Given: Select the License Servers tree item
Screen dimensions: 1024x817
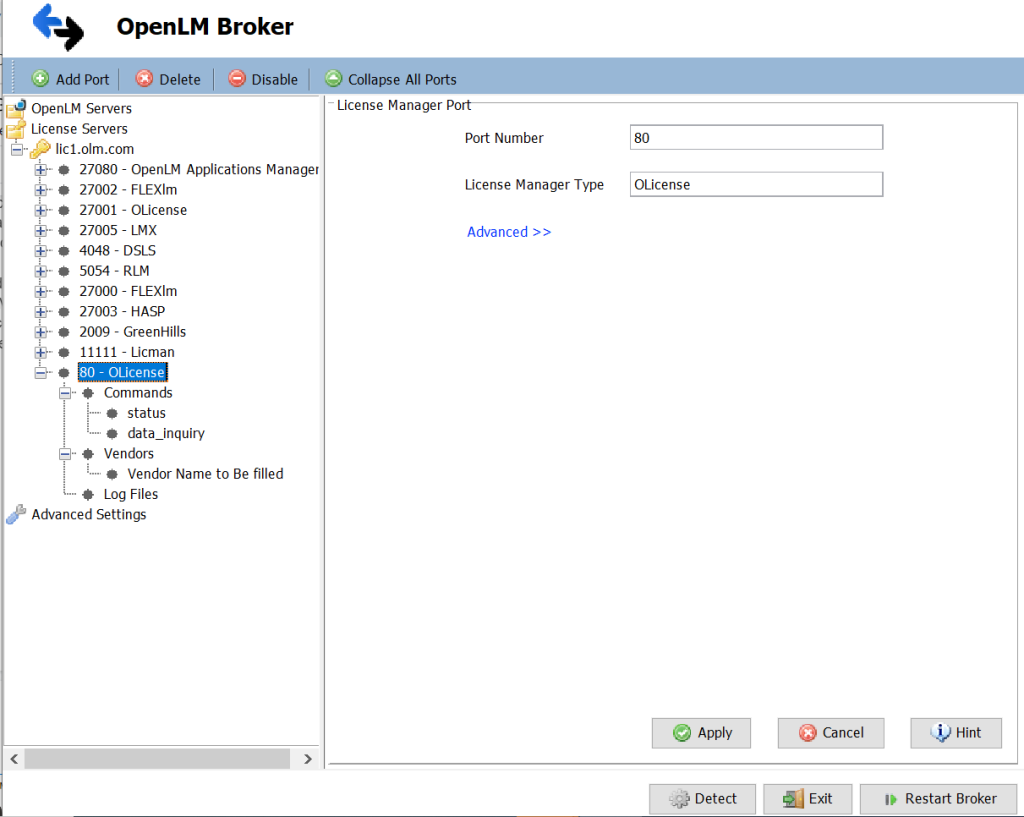Looking at the screenshot, I should click(x=80, y=128).
